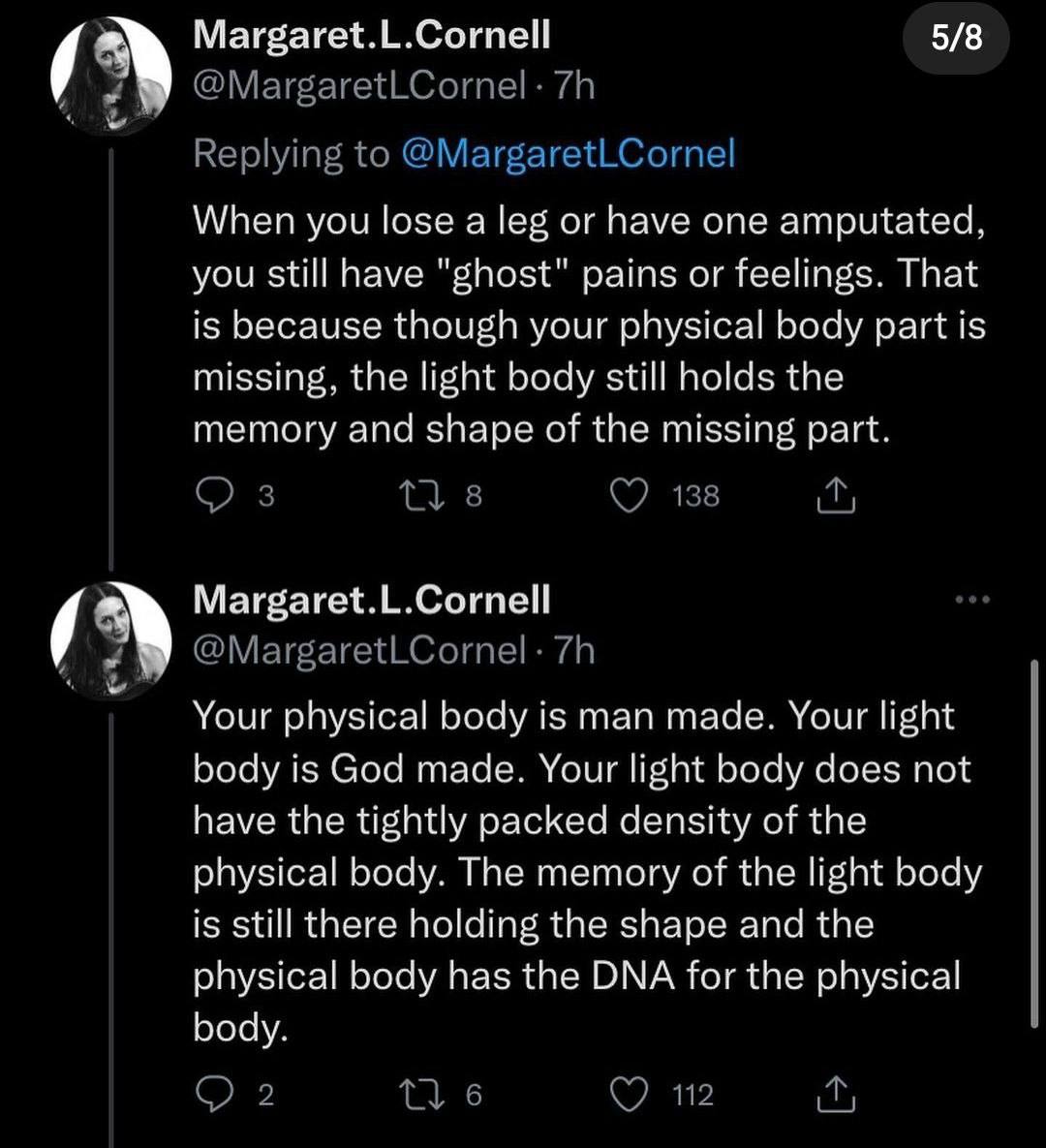Open the second tweet's 7h timestamp

coord(574,651)
